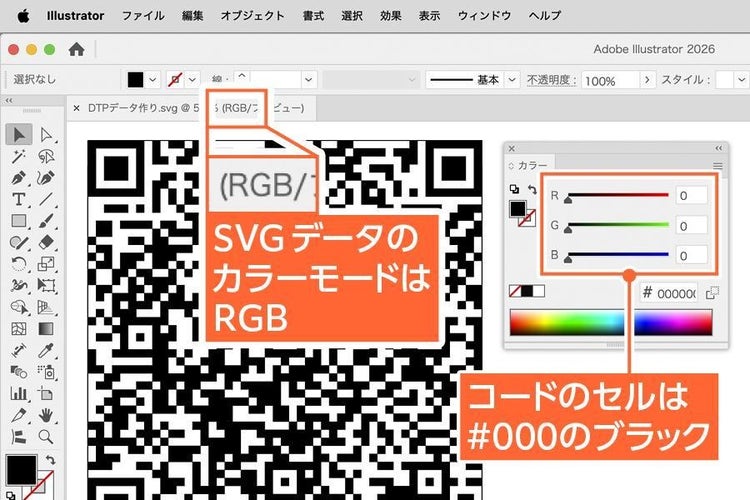Image resolution: width=750 pixels, height=500 pixels.
Task: Select the Symbol Sprayer tool
Action: (46, 372)
